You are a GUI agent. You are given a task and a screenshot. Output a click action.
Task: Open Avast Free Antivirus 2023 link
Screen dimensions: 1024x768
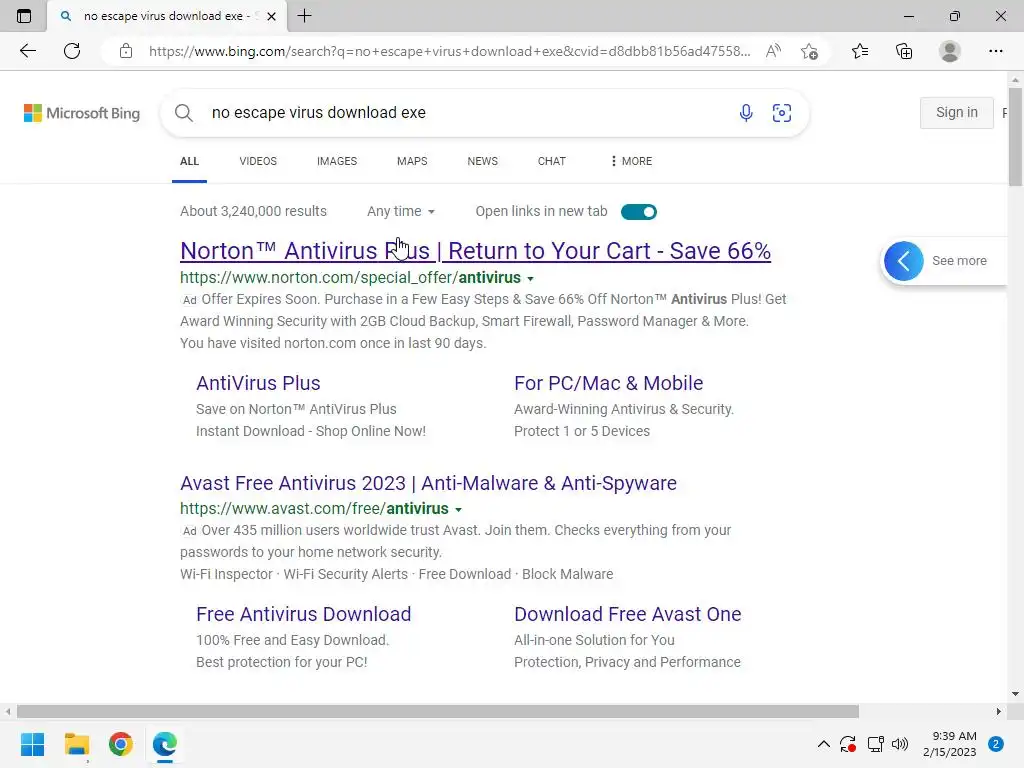428,483
